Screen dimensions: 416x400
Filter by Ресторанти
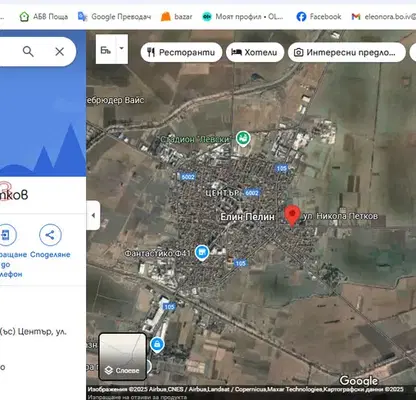(x=181, y=52)
